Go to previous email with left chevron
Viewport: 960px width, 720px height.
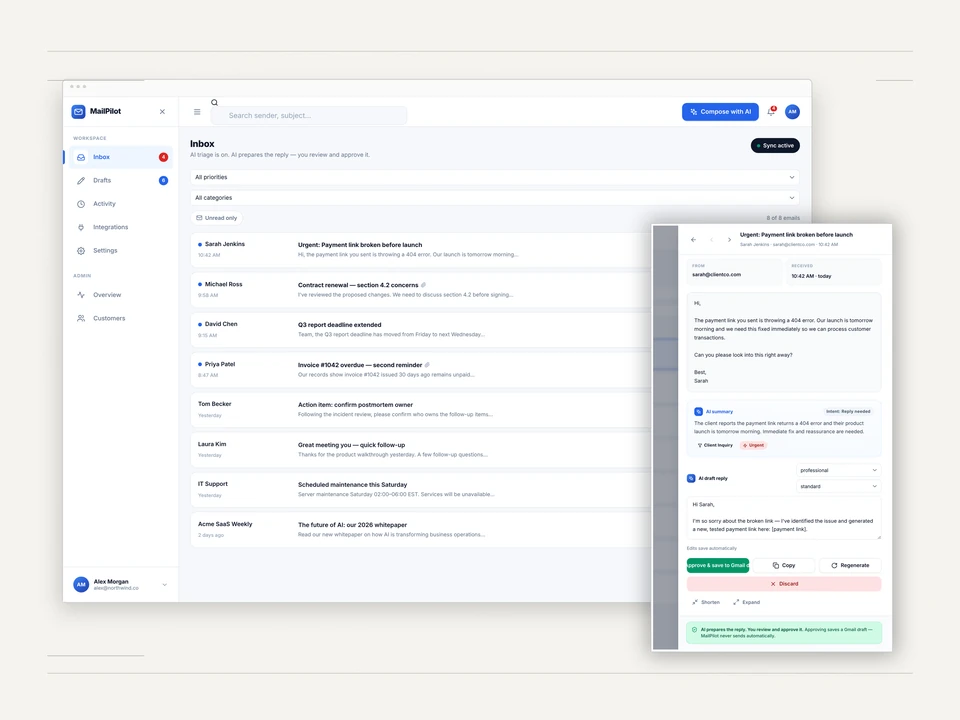click(x=711, y=240)
